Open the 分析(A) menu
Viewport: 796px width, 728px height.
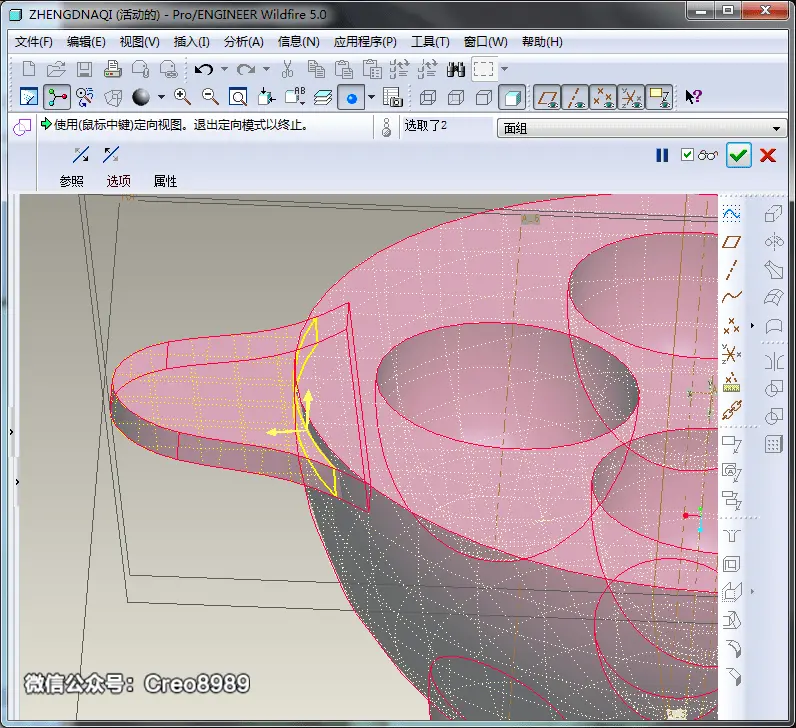[244, 42]
